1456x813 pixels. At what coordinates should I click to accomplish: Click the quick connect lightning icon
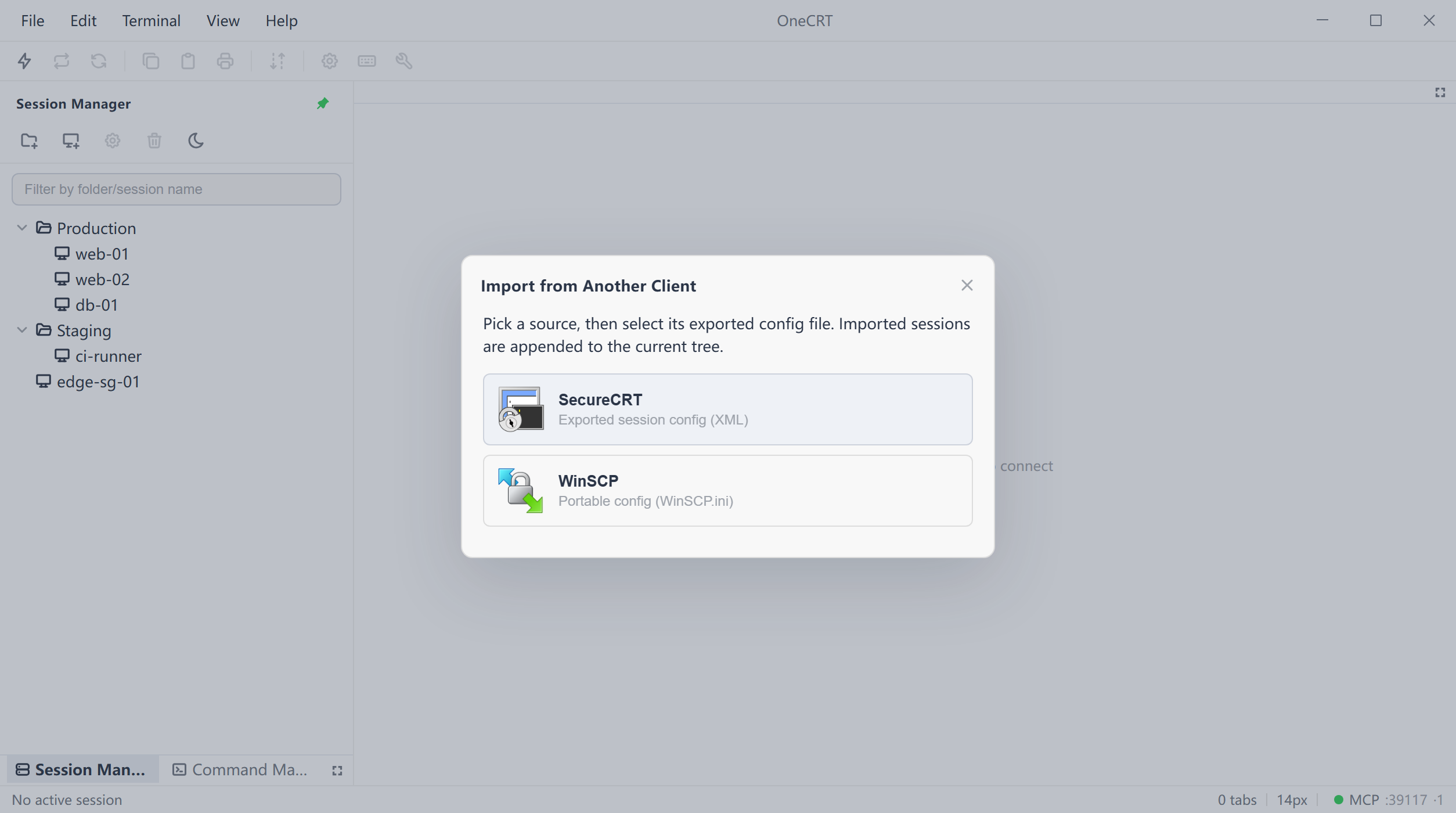tap(24, 61)
